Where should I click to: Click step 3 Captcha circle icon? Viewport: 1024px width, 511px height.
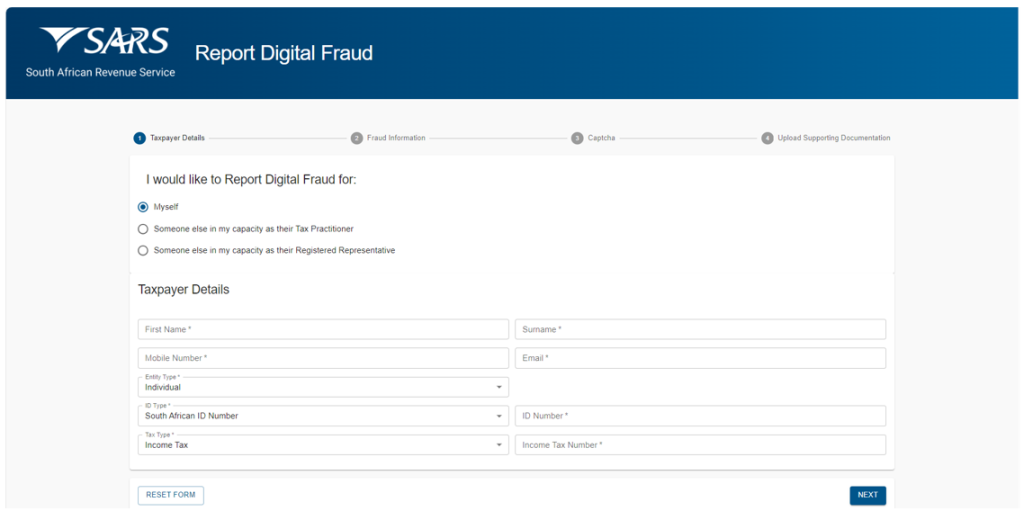click(577, 138)
